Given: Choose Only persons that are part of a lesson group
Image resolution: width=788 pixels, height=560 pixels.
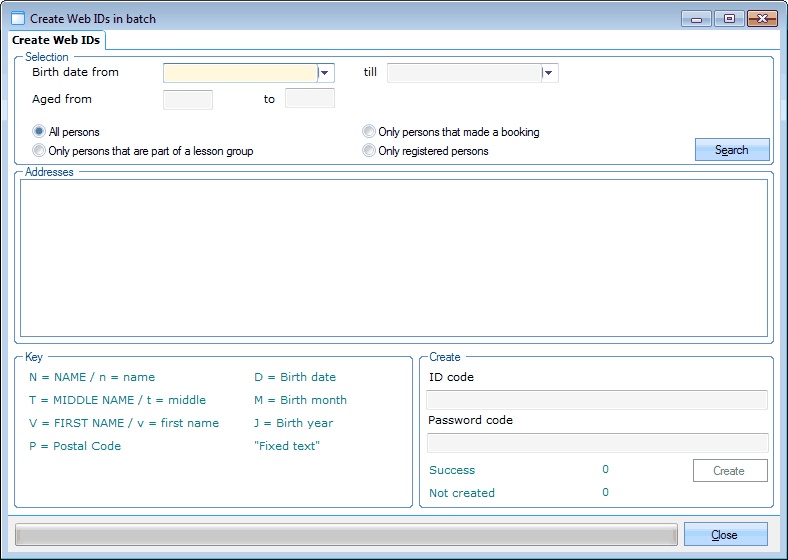Looking at the screenshot, I should pyautogui.click(x=39, y=151).
